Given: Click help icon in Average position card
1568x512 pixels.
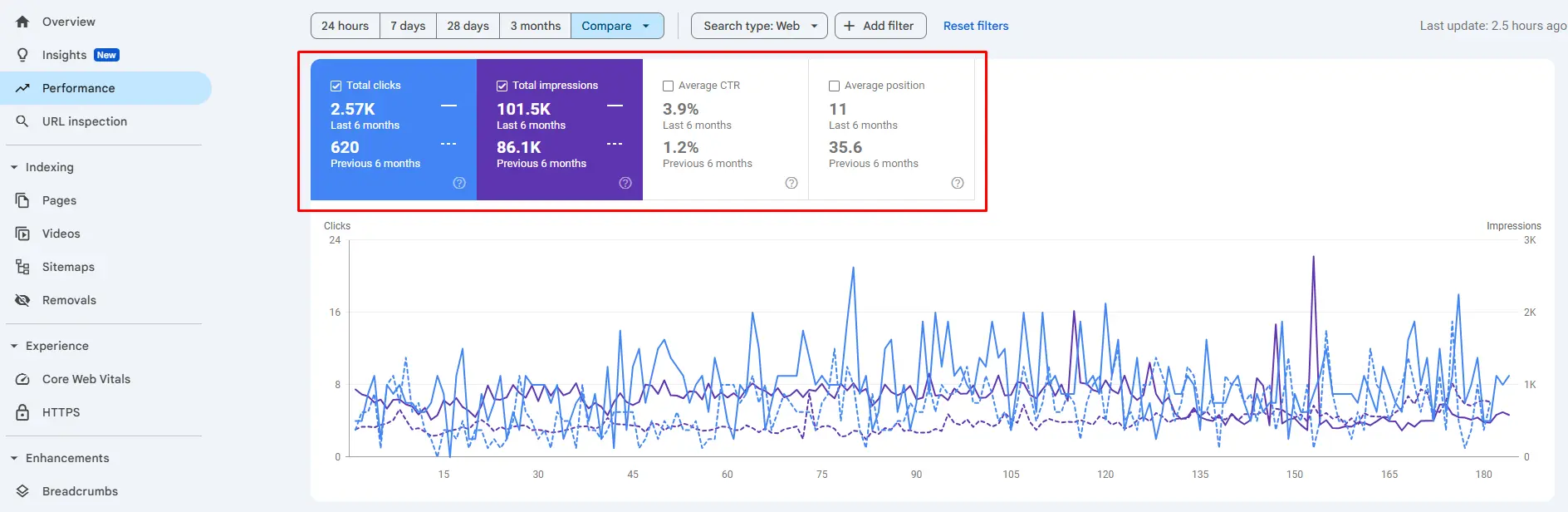Looking at the screenshot, I should (958, 183).
